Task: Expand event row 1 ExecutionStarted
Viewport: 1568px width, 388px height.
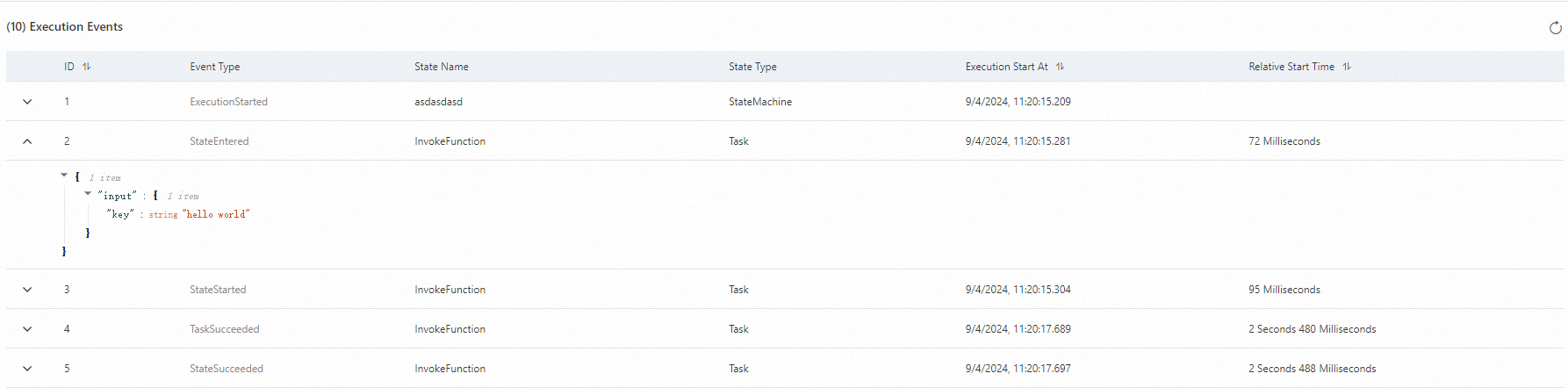Action: (27, 102)
